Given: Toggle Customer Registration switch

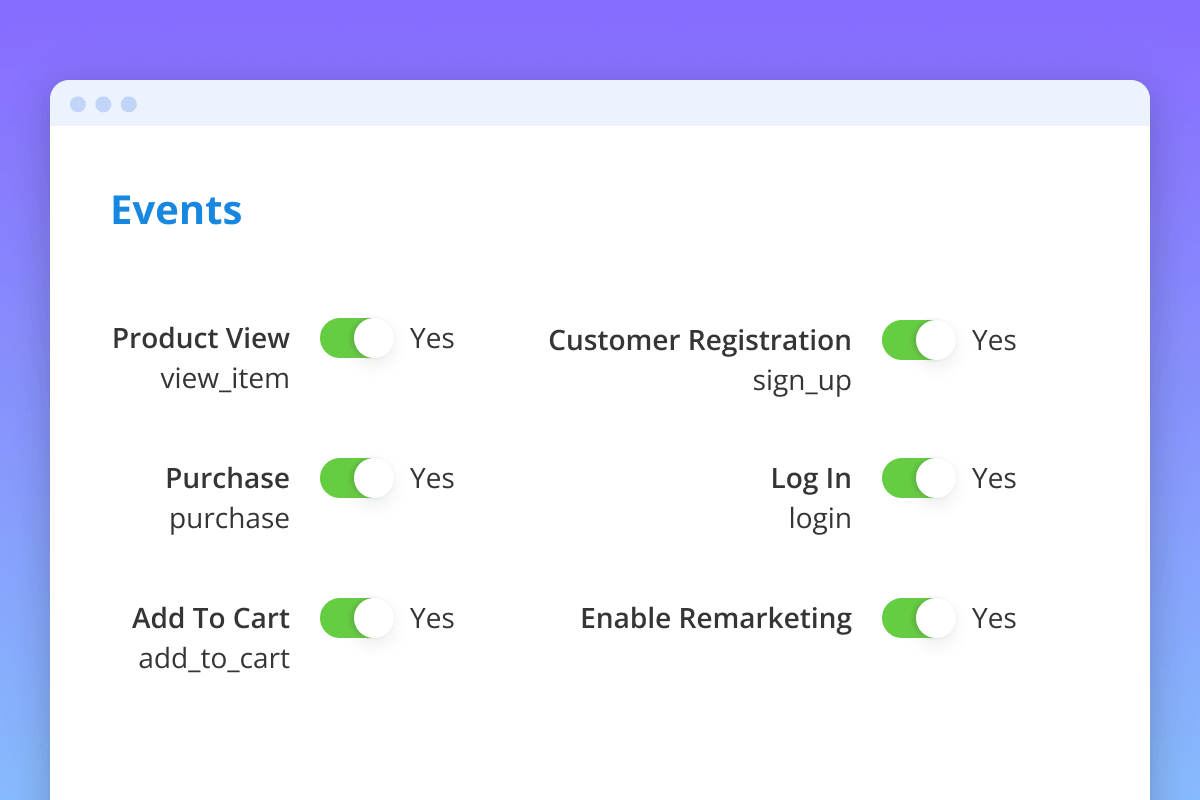Looking at the screenshot, I should pyautogui.click(x=919, y=340).
